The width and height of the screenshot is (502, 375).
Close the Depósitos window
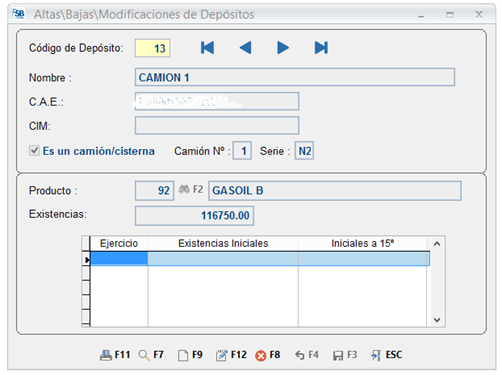479,14
